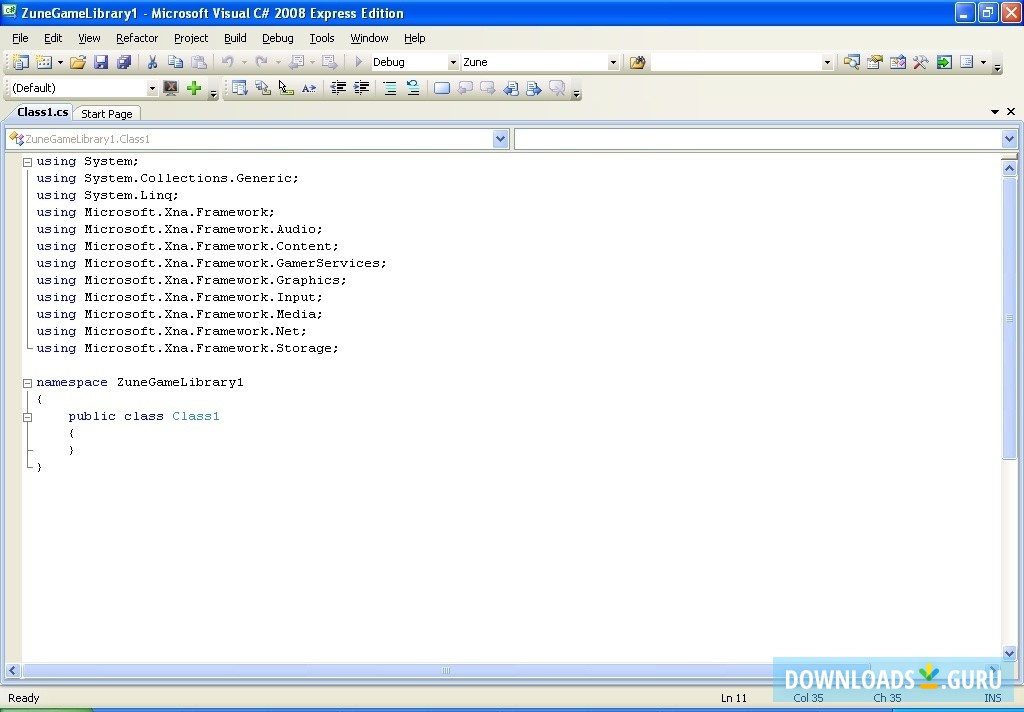Open the Refactor menu

[137, 38]
